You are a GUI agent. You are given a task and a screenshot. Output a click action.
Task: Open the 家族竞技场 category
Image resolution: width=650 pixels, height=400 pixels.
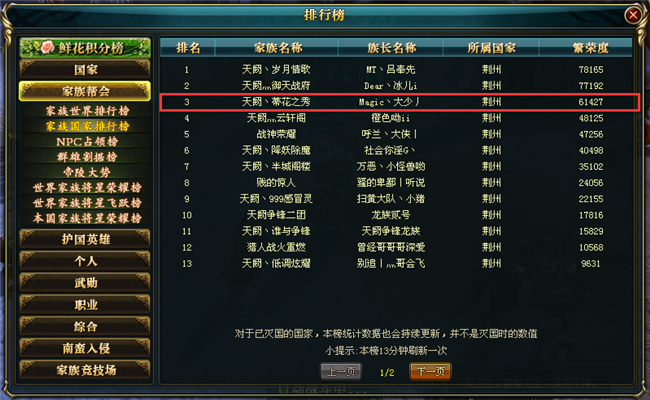[x=85, y=370]
